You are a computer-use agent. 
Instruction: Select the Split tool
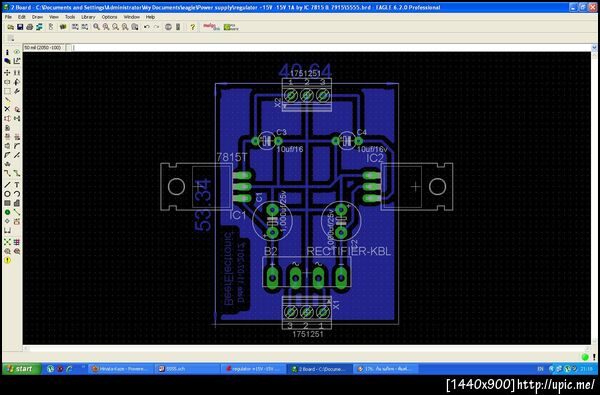coord(7,155)
